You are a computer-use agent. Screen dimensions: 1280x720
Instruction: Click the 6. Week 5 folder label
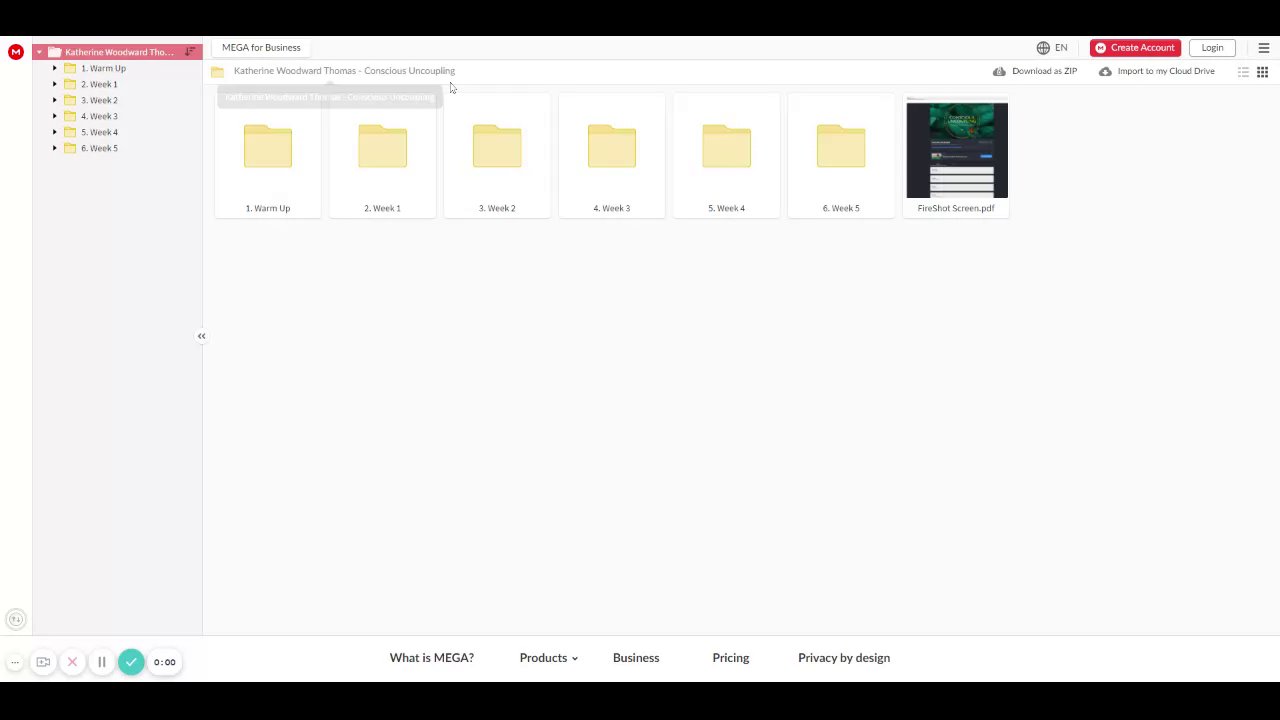click(x=841, y=208)
